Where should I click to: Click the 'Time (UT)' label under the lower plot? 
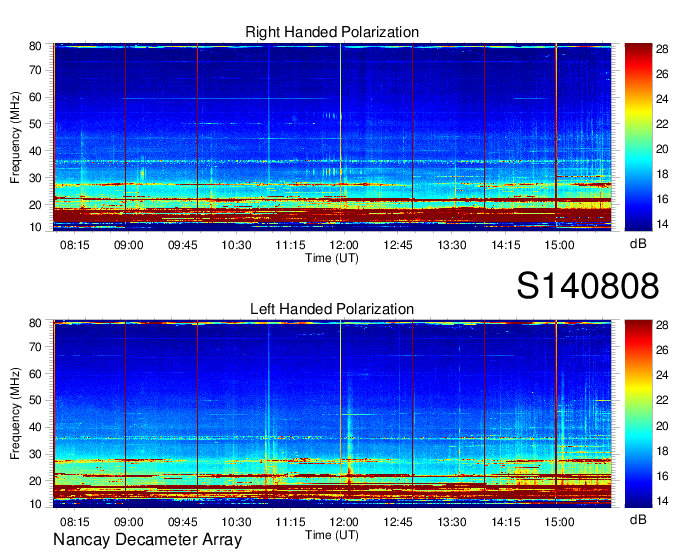(x=332, y=535)
